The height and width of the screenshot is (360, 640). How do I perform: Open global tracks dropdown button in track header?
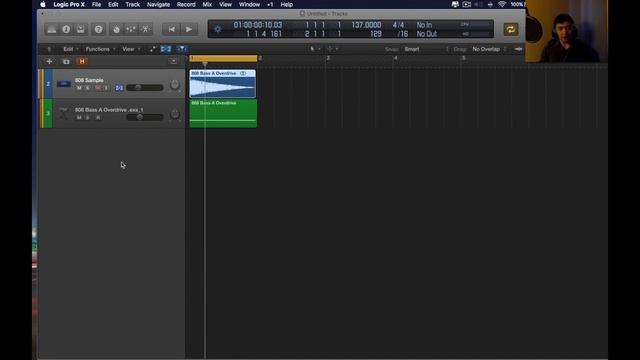(x=173, y=62)
